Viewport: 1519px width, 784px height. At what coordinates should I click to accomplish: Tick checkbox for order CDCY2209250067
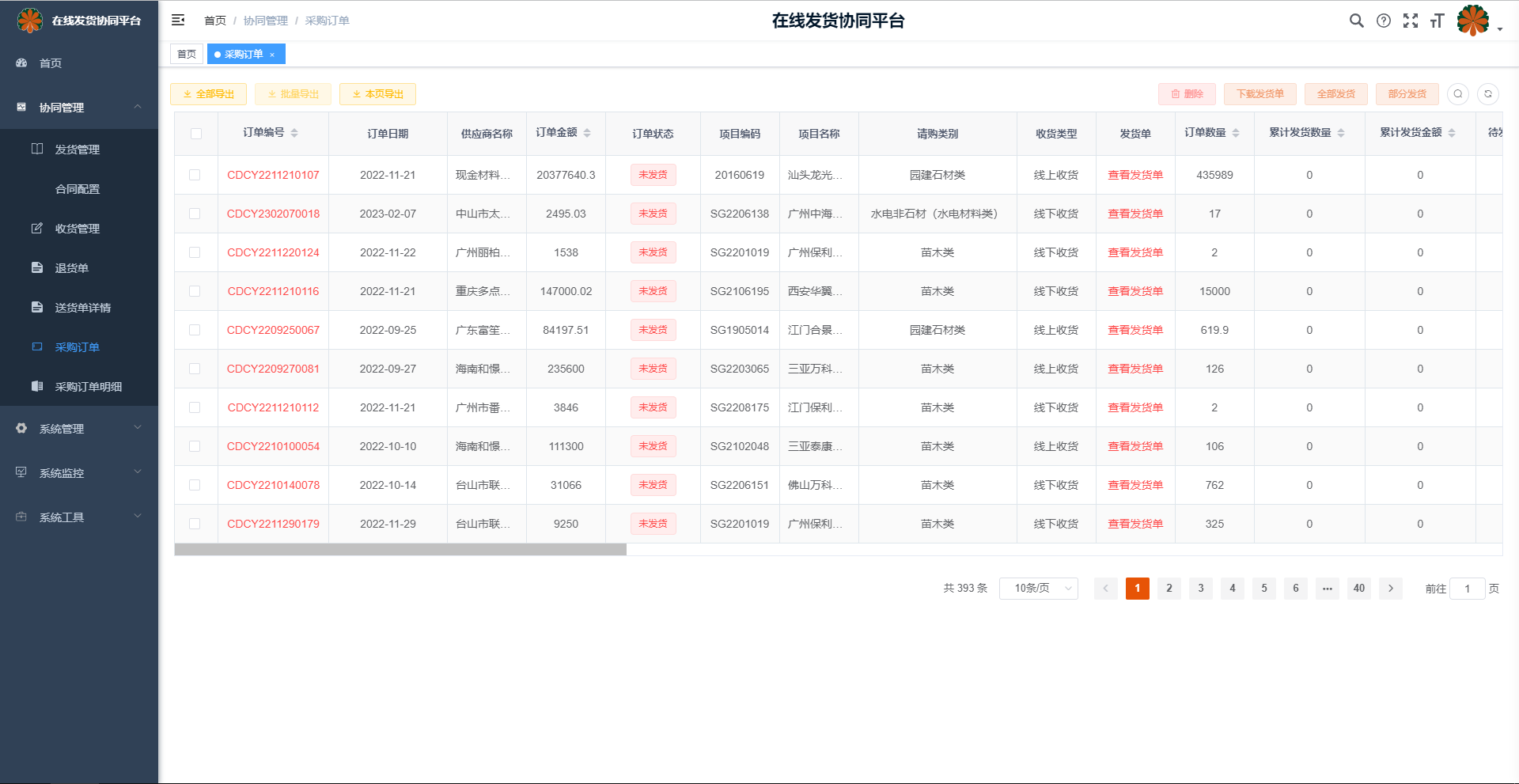pyautogui.click(x=195, y=330)
